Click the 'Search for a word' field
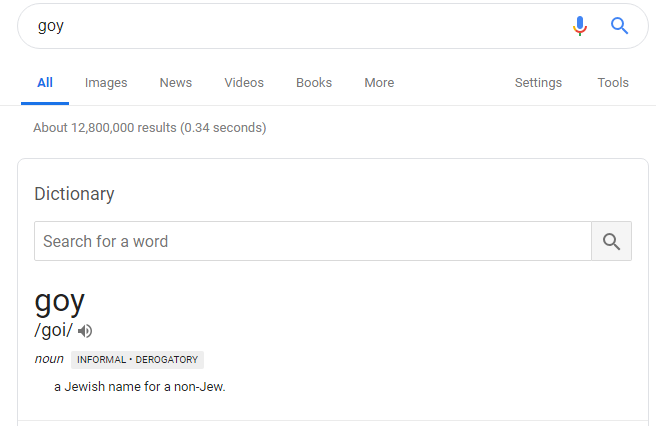The width and height of the screenshot is (656, 426). pyautogui.click(x=313, y=241)
